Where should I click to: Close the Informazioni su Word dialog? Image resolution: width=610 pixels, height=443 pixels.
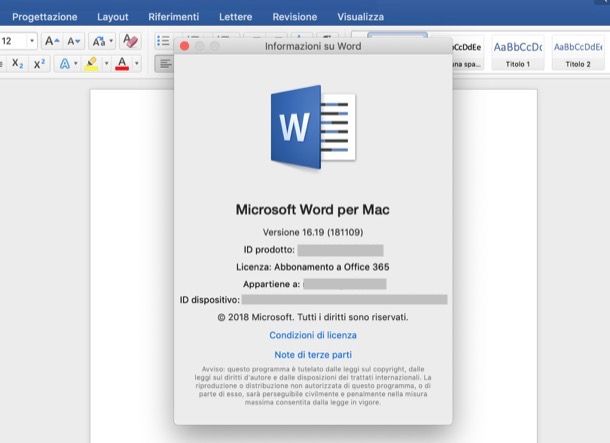pos(184,46)
